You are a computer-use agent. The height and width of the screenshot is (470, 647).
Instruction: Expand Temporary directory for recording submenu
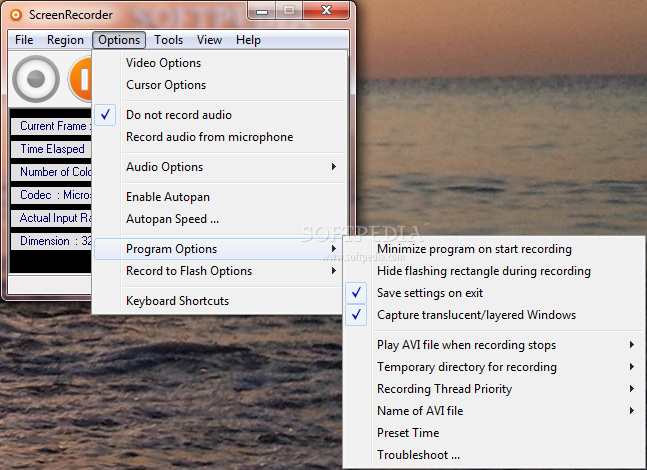[x=494, y=367]
